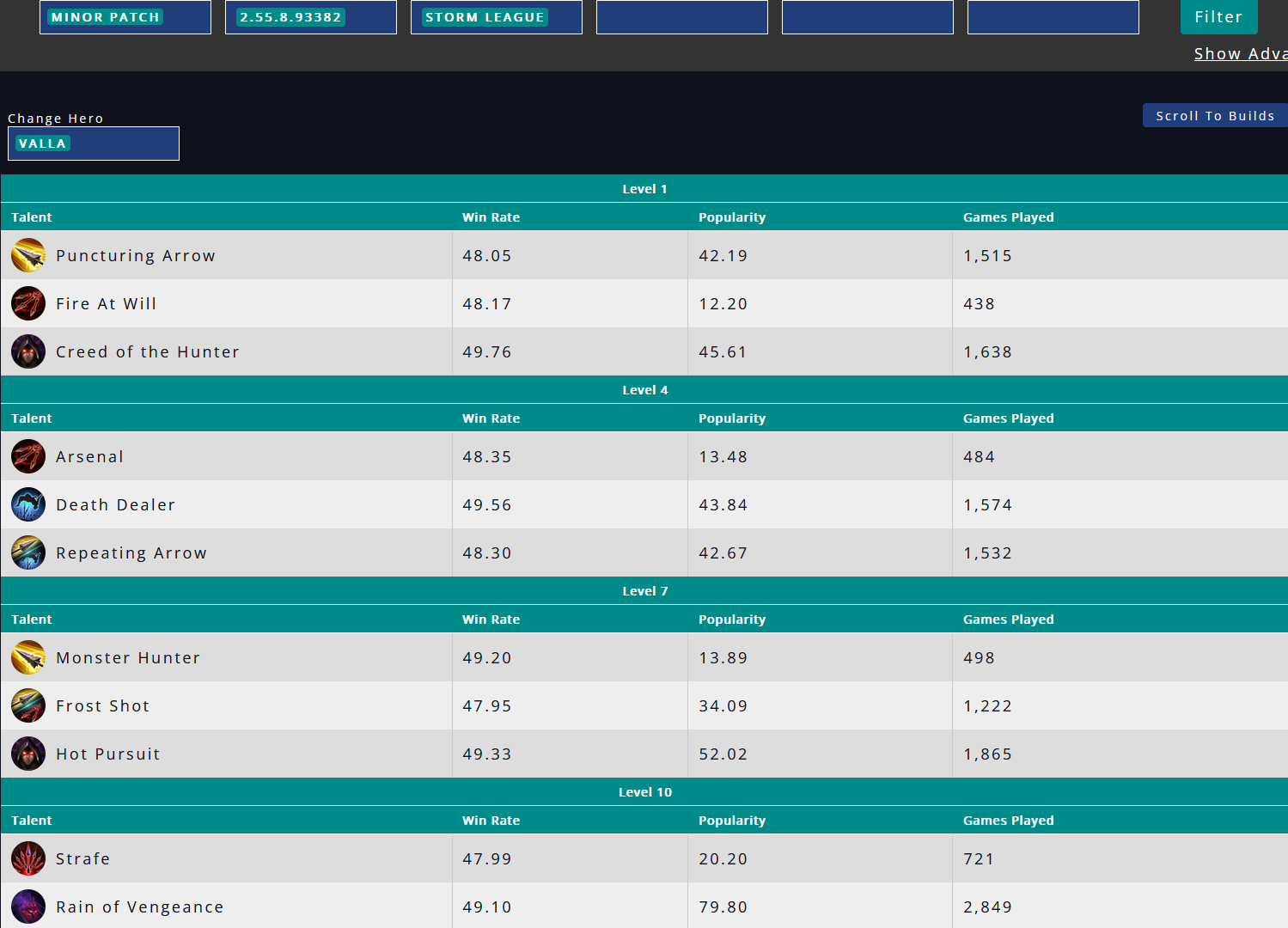The height and width of the screenshot is (928, 1288).
Task: Click the Hot Pursuit talent icon
Action: point(28,754)
